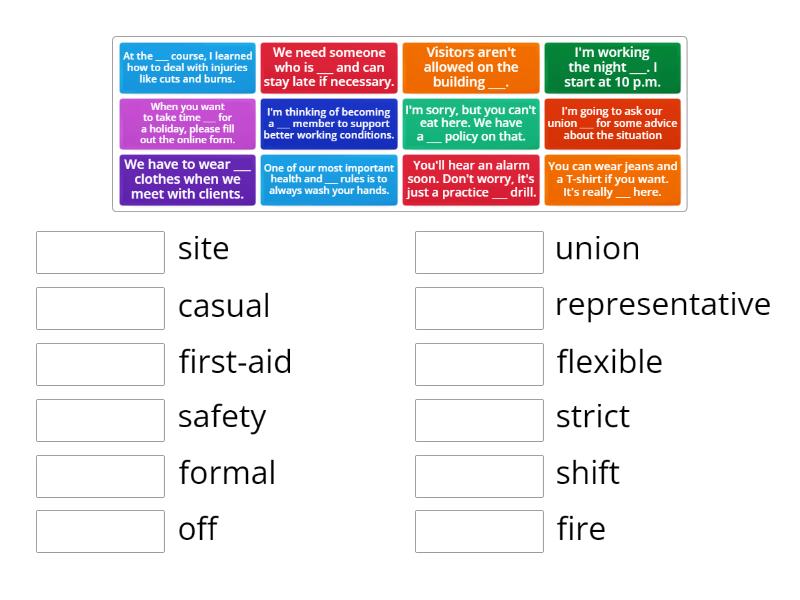Select the card about wearing jeans and a T-shirt
Viewport: 800px width, 600px height.
coord(613,180)
